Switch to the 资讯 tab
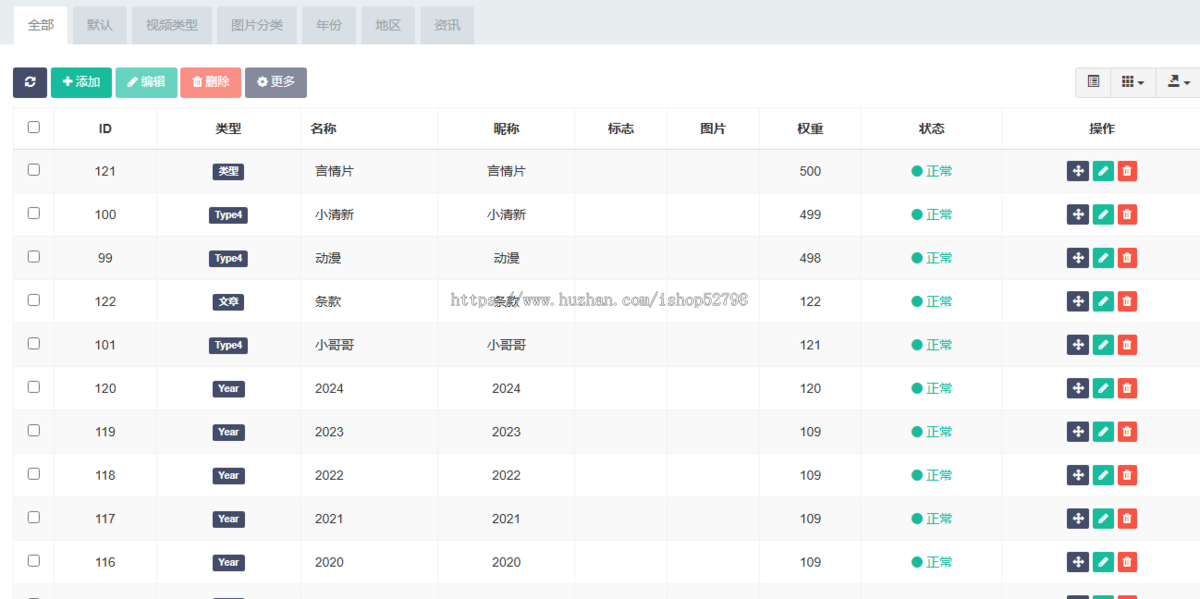 (x=447, y=25)
